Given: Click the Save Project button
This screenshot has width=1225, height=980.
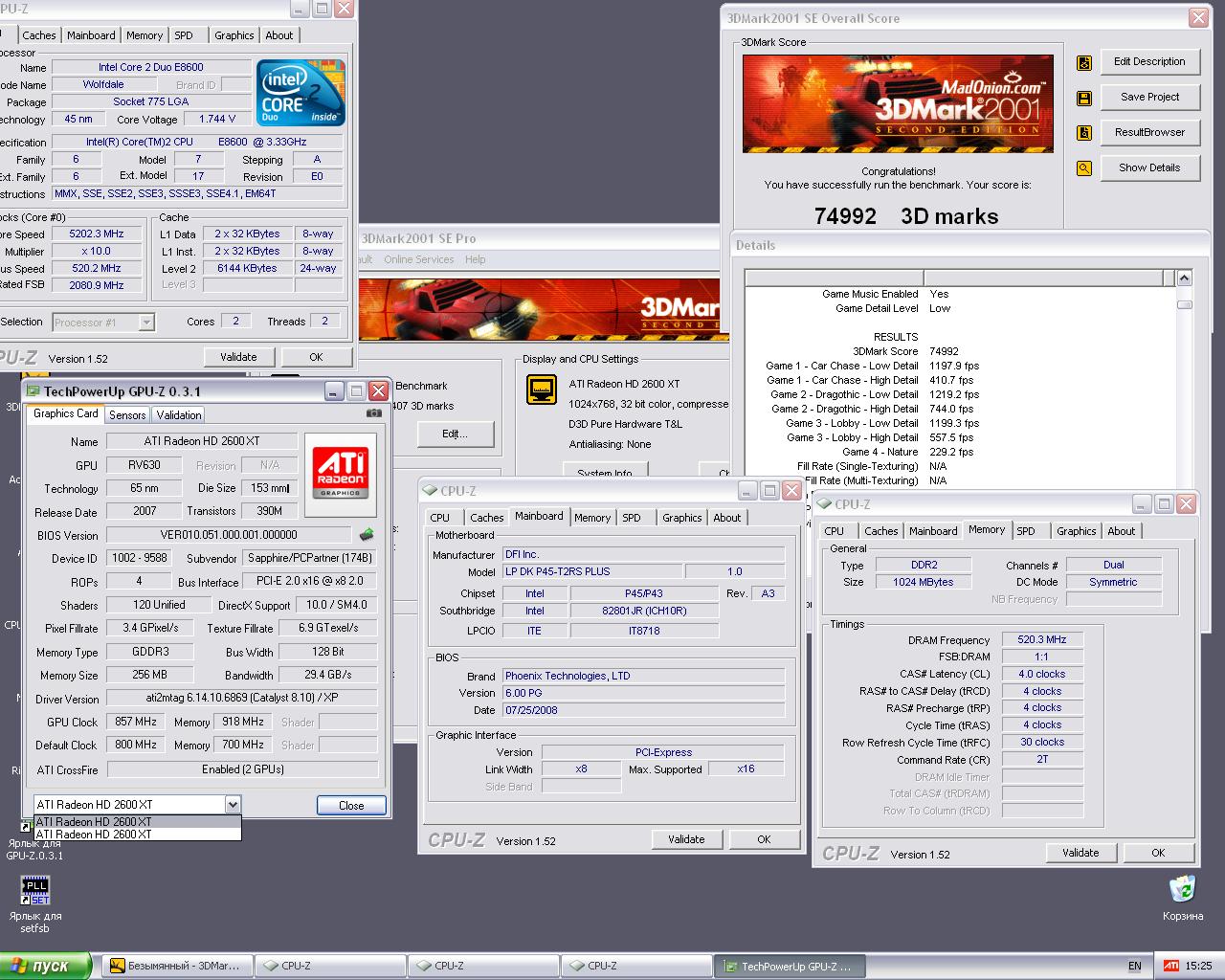Looking at the screenshot, I should click(1149, 97).
